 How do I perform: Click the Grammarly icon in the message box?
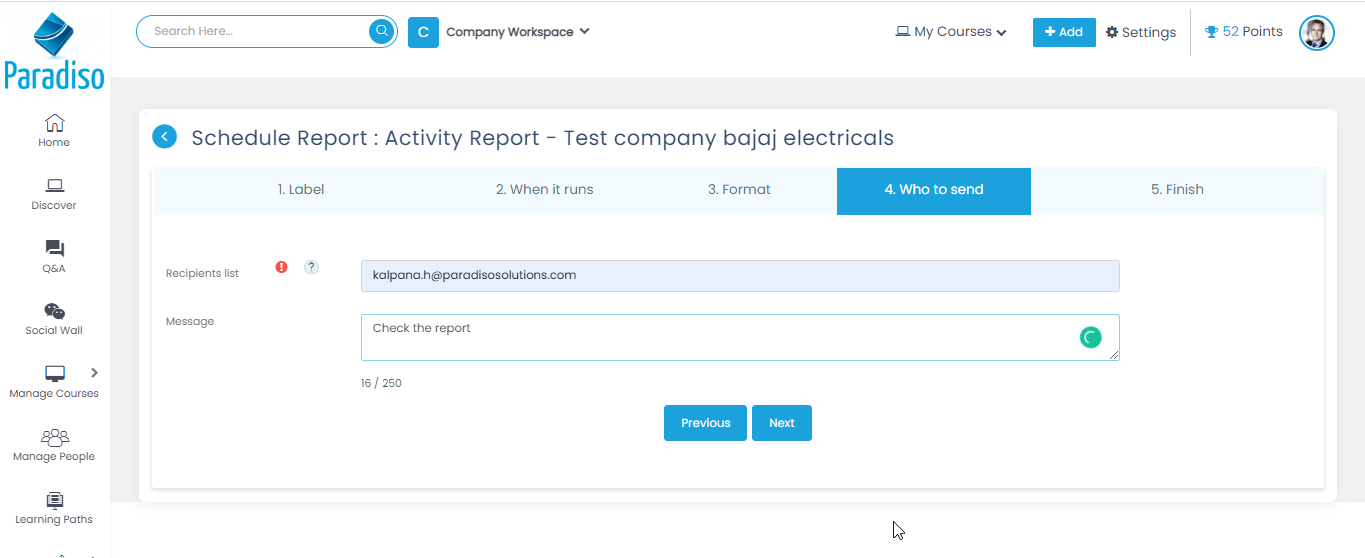click(1090, 338)
